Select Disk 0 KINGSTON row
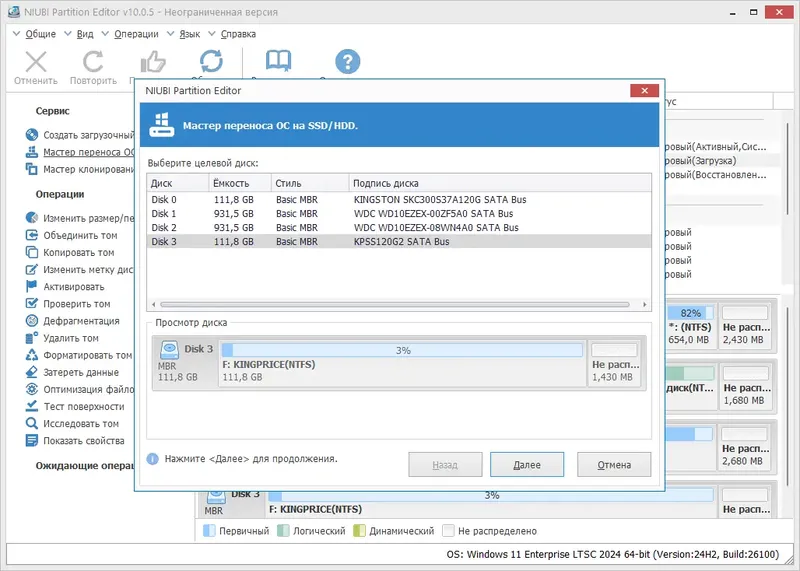The height and width of the screenshot is (571, 800). 399,200
